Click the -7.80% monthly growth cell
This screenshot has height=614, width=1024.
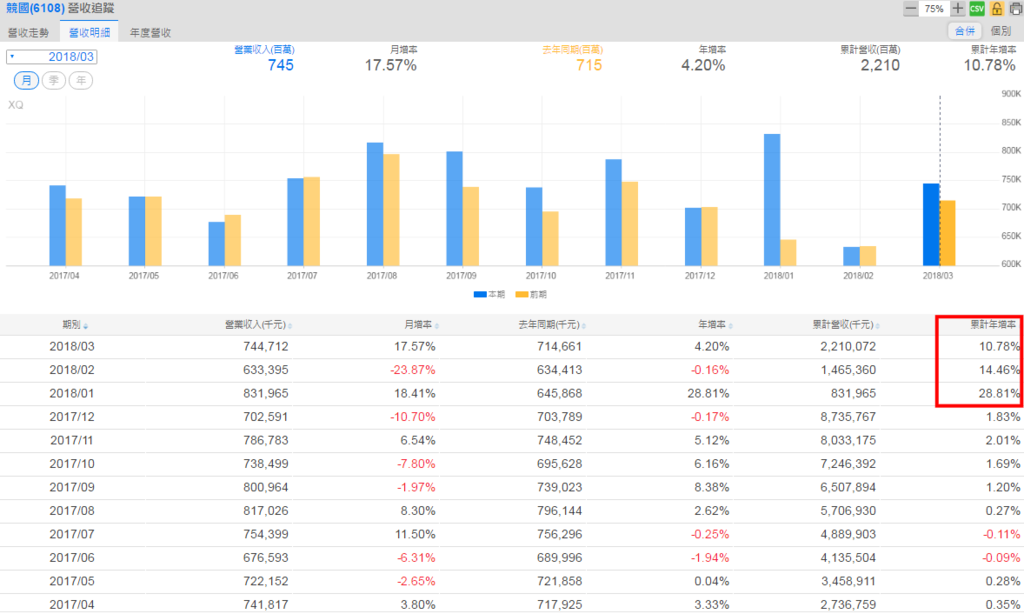[x=416, y=464]
